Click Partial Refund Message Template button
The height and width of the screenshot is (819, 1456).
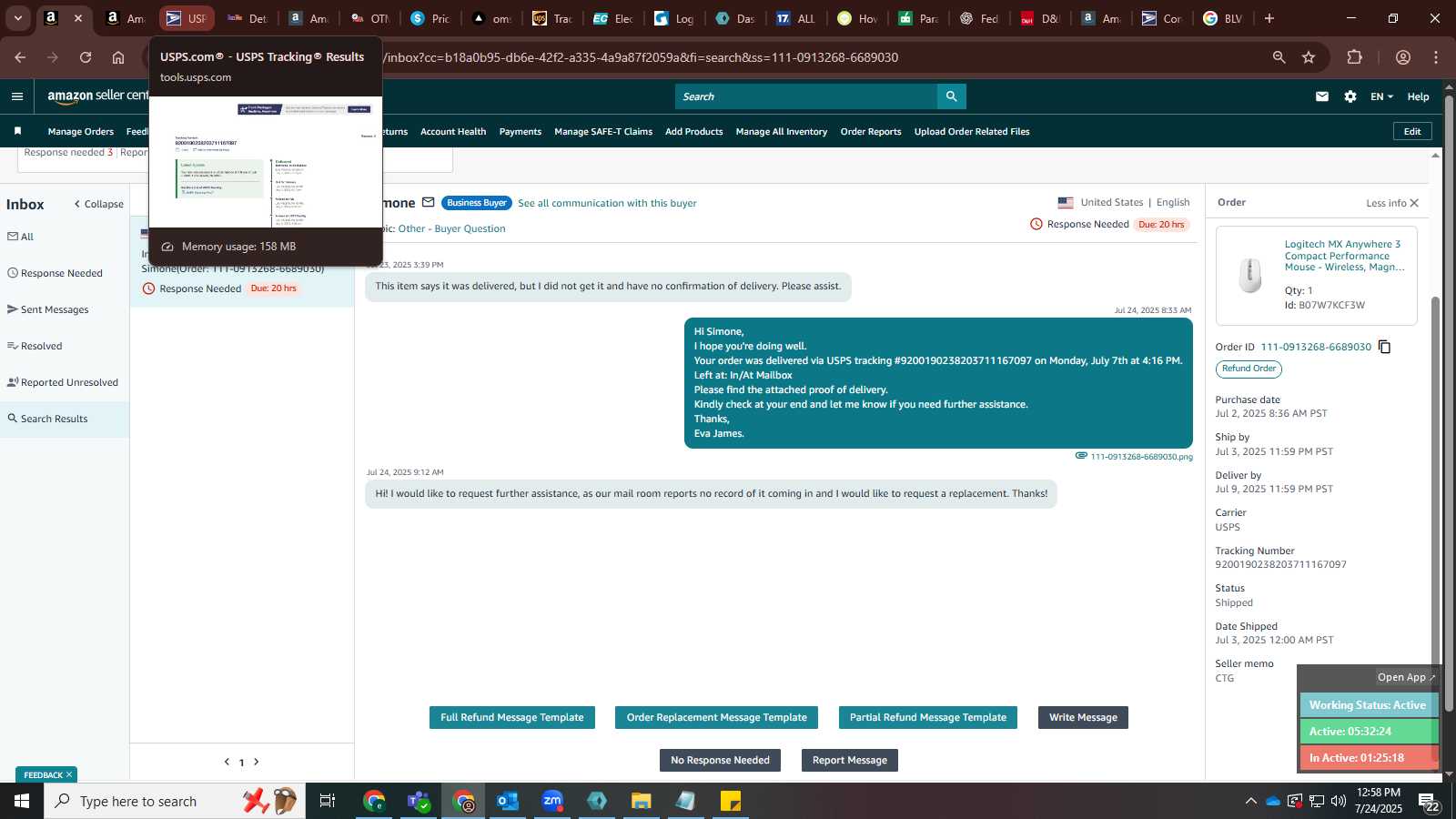(x=928, y=717)
